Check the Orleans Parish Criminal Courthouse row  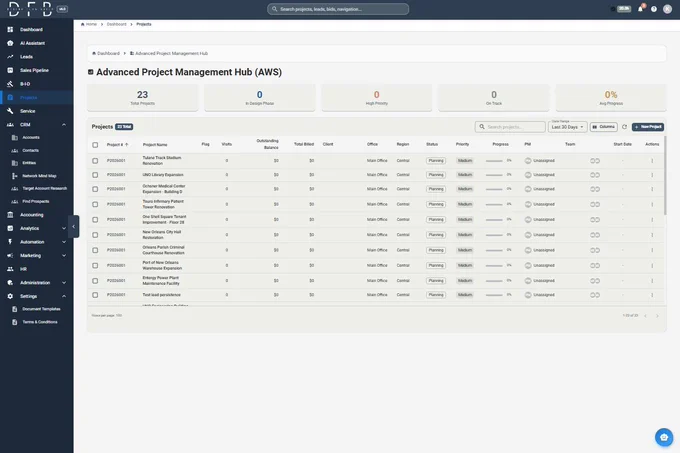(95, 250)
